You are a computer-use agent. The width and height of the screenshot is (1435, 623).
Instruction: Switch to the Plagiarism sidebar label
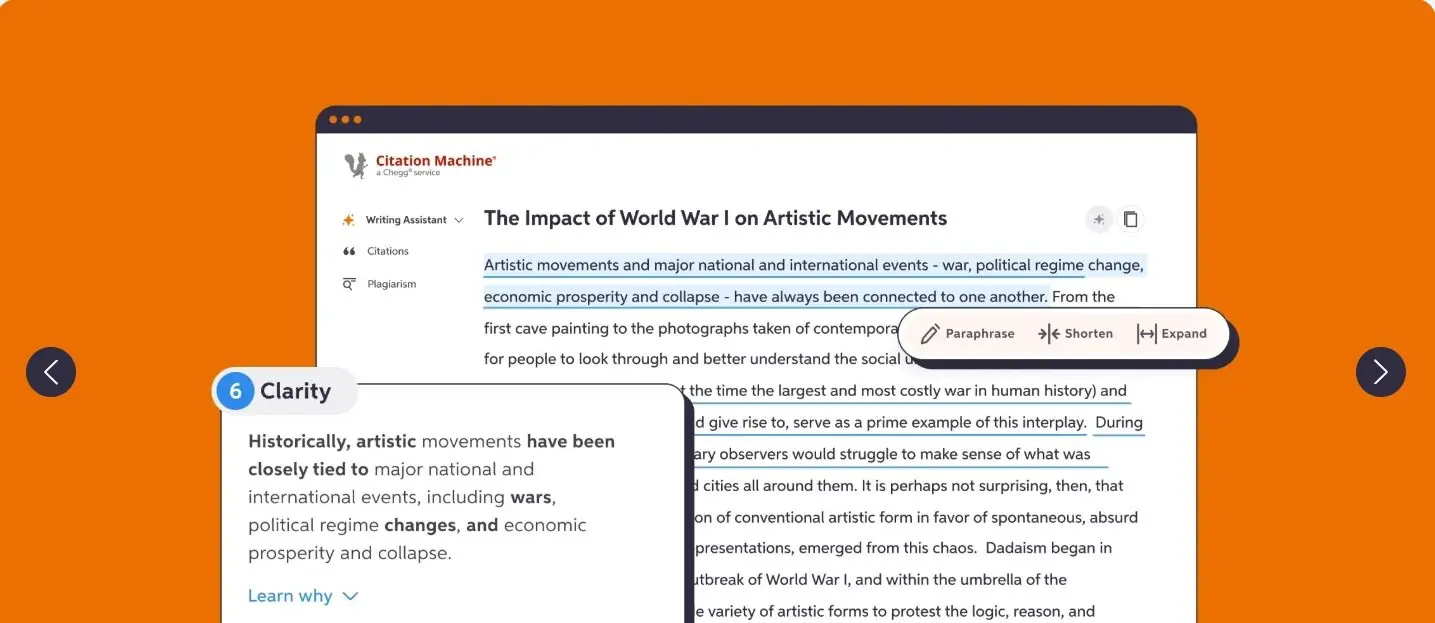click(391, 284)
